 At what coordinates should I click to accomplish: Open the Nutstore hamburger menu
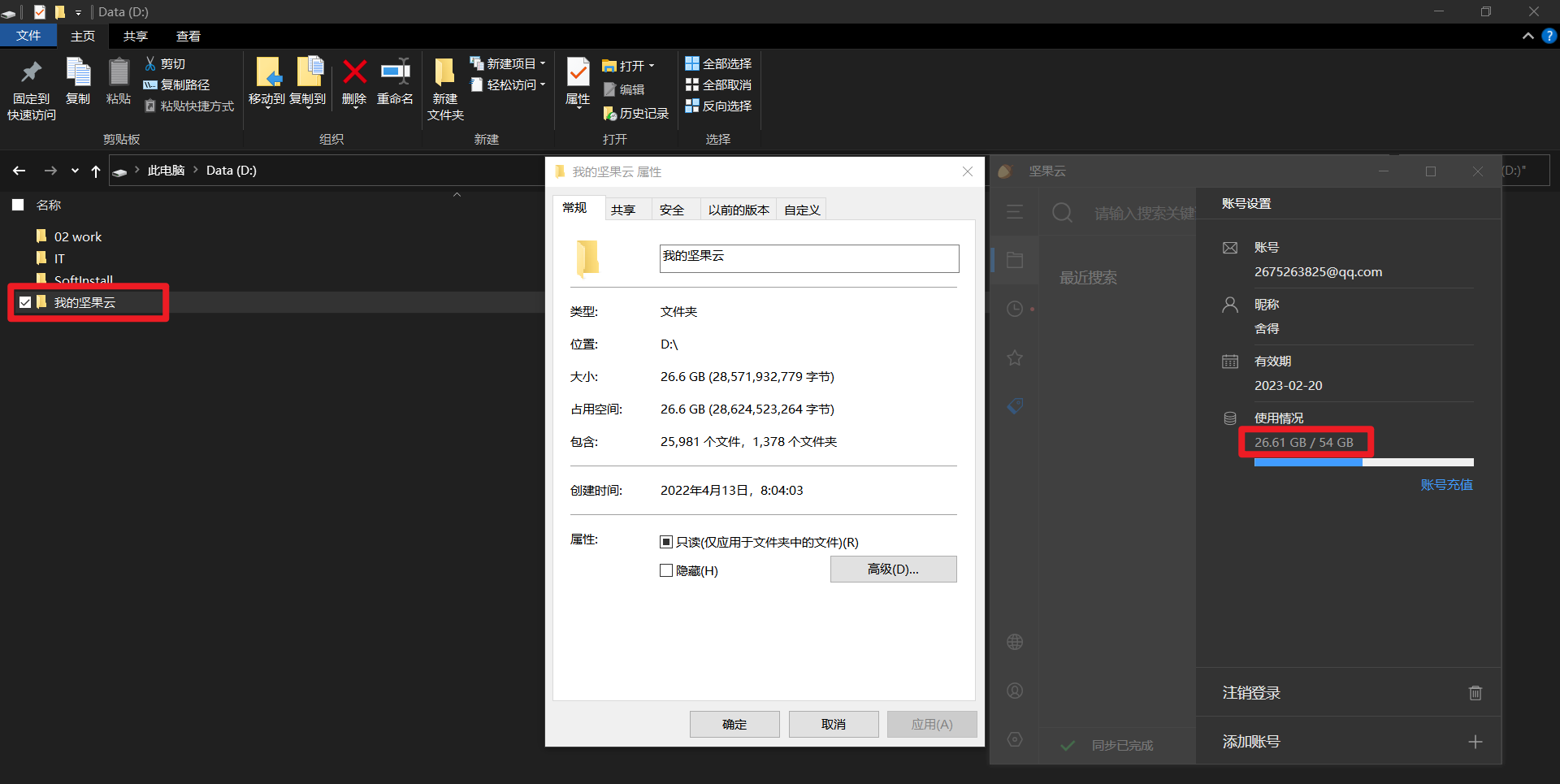(1015, 212)
